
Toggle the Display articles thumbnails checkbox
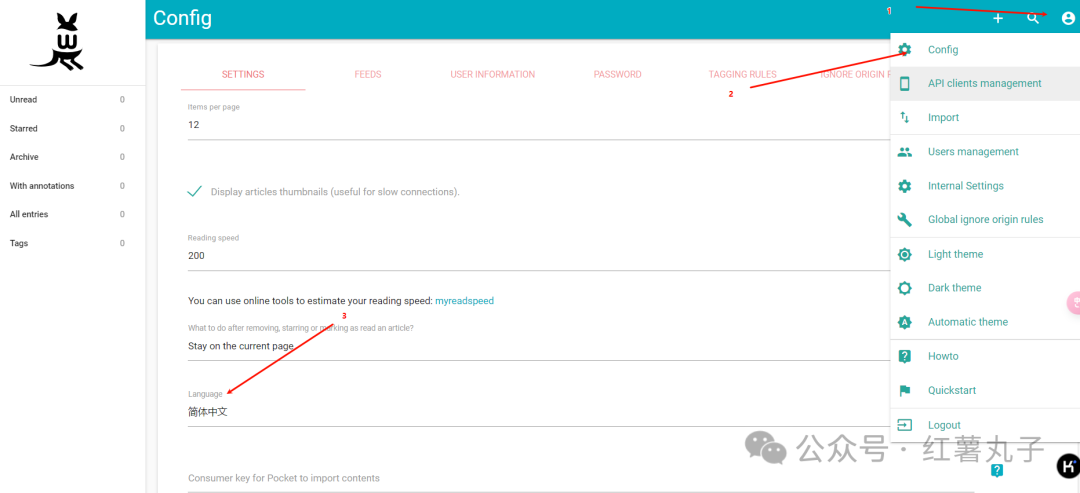195,192
